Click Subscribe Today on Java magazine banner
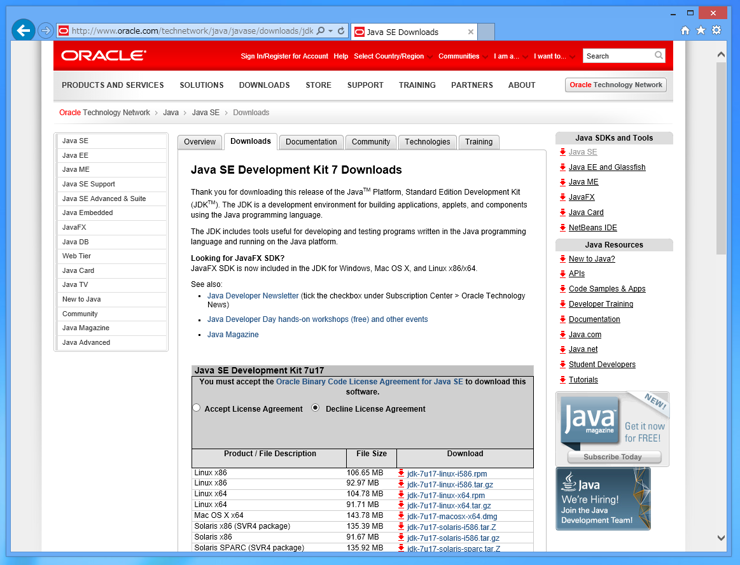Image resolution: width=740 pixels, height=565 pixels. coord(614,456)
